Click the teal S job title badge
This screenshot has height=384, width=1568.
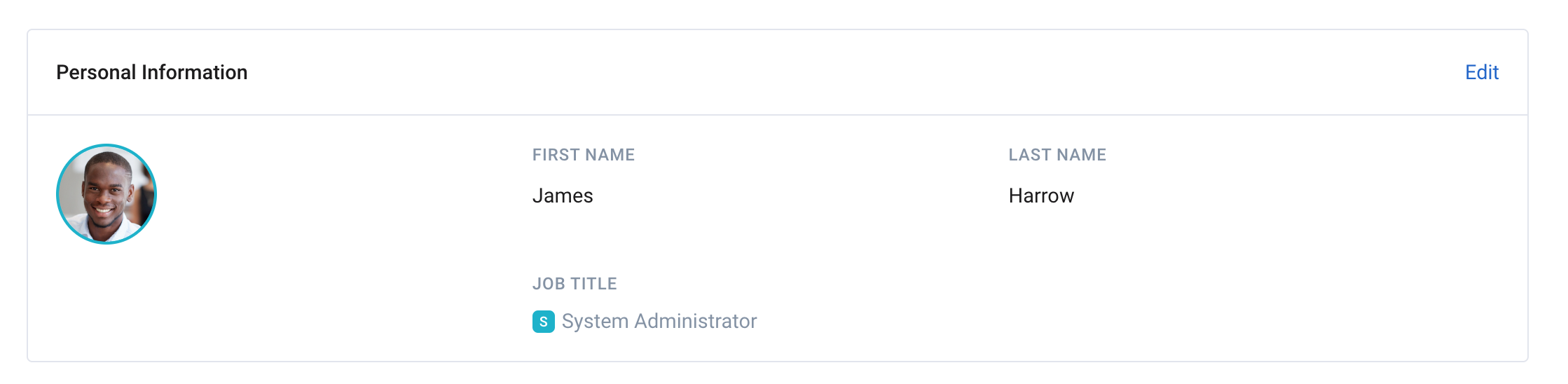point(543,322)
